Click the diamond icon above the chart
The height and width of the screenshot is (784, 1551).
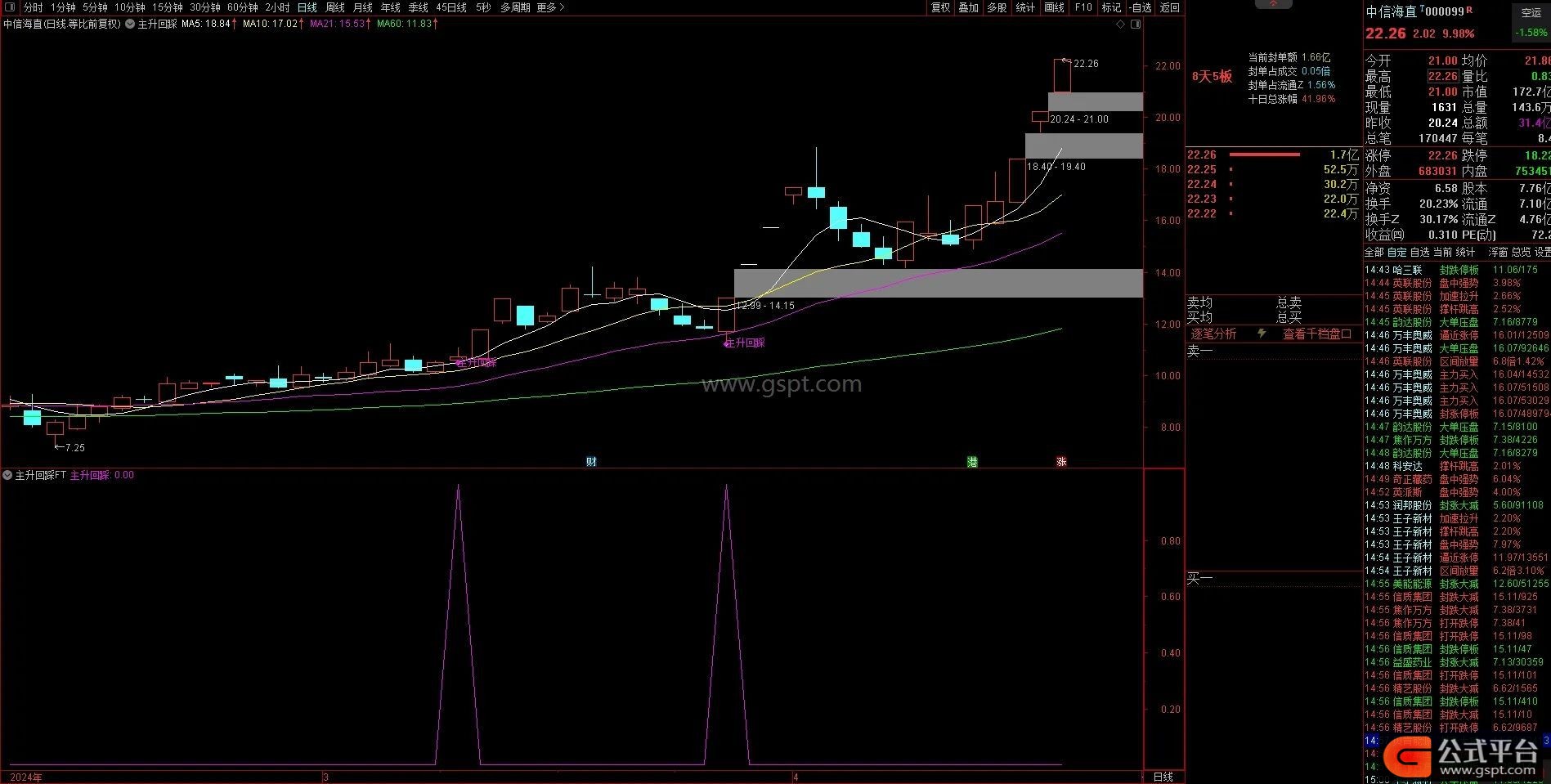[1120, 25]
